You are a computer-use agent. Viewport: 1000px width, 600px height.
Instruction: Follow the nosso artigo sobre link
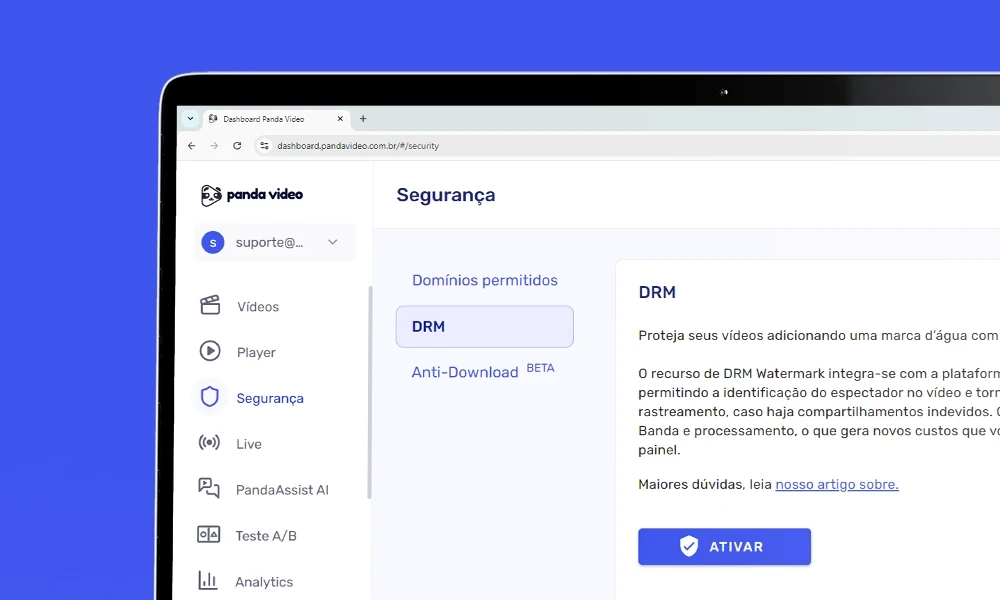(x=836, y=484)
